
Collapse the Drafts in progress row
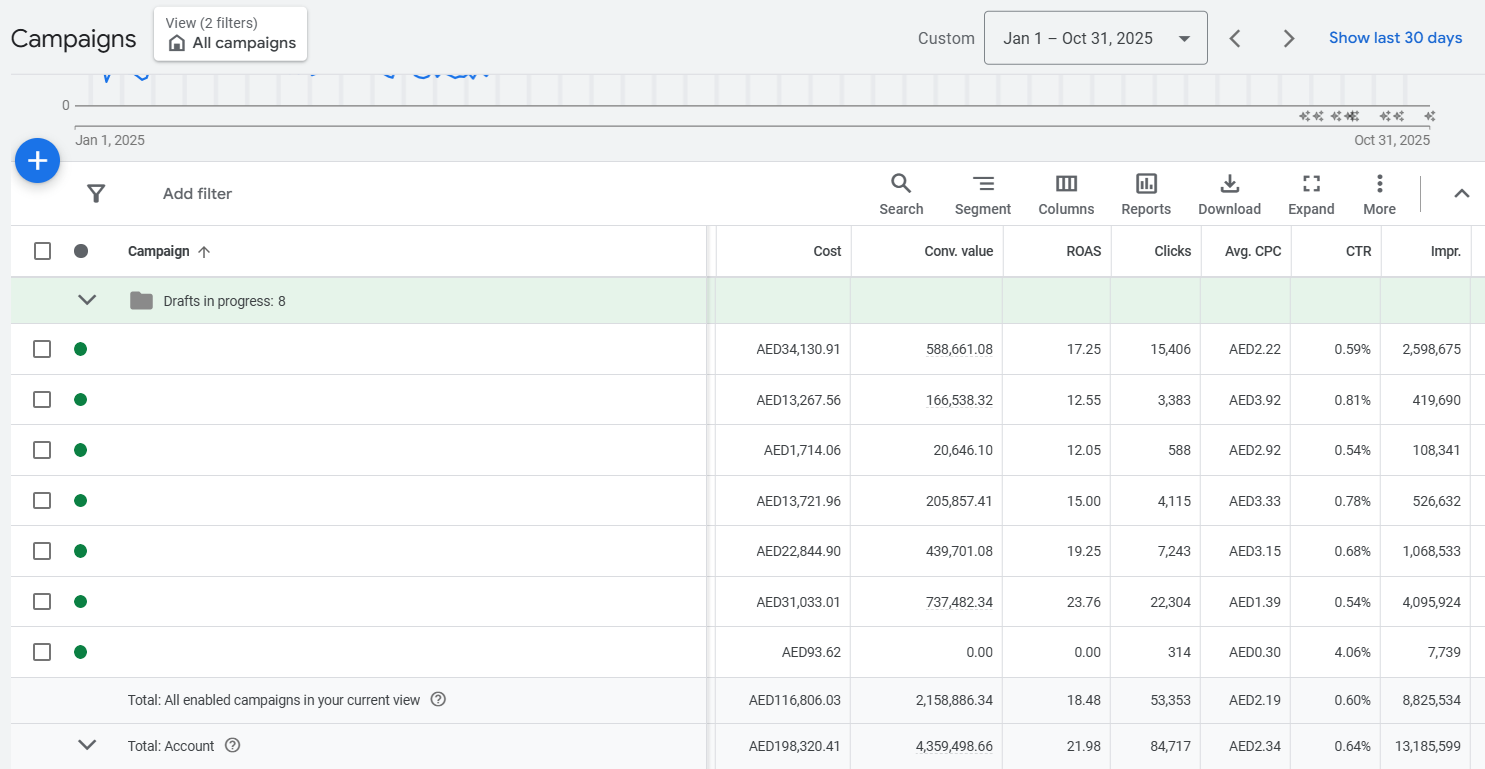tap(87, 300)
